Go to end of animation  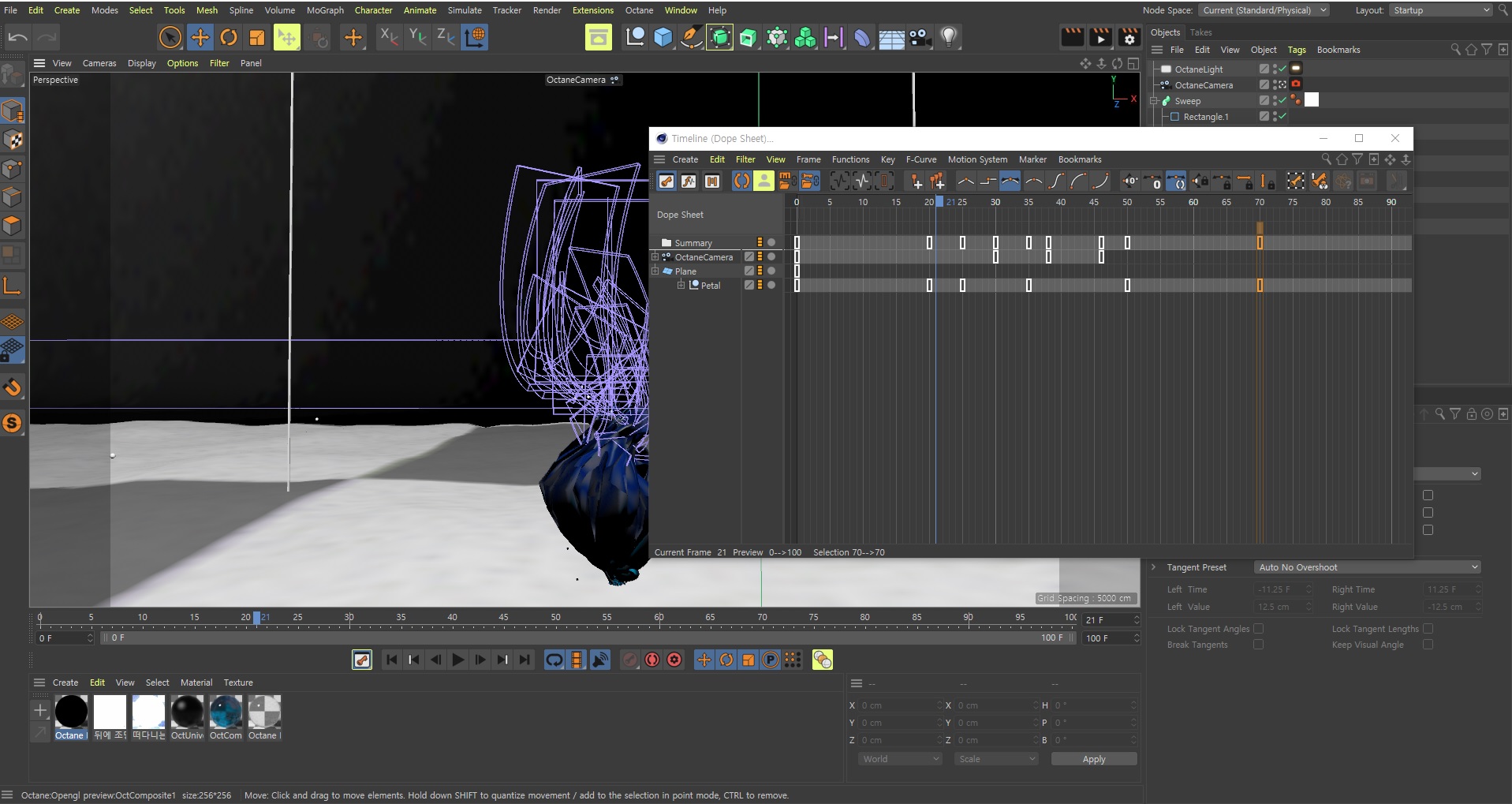pos(525,660)
